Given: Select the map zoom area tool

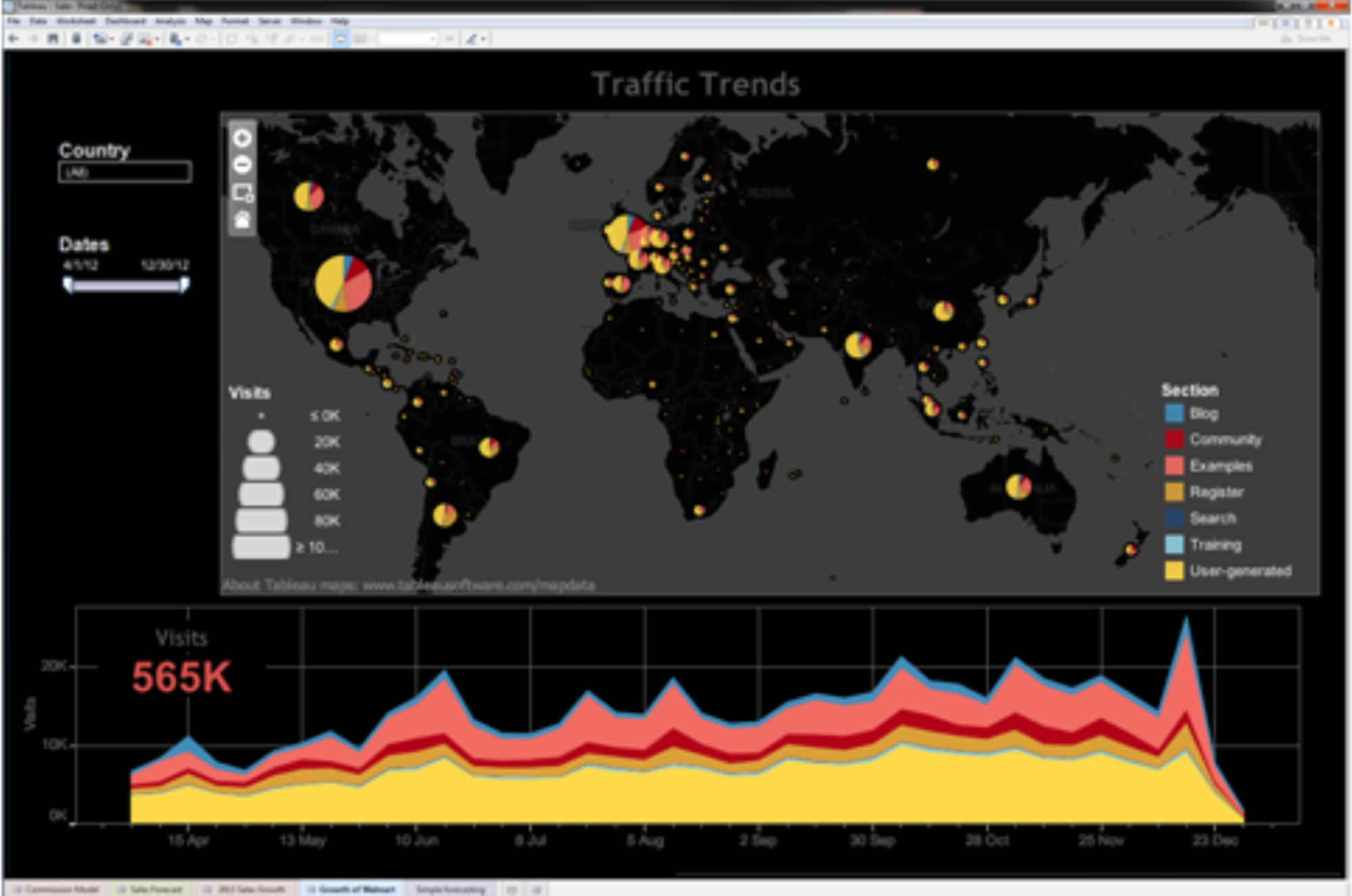Looking at the screenshot, I should 242,193.
